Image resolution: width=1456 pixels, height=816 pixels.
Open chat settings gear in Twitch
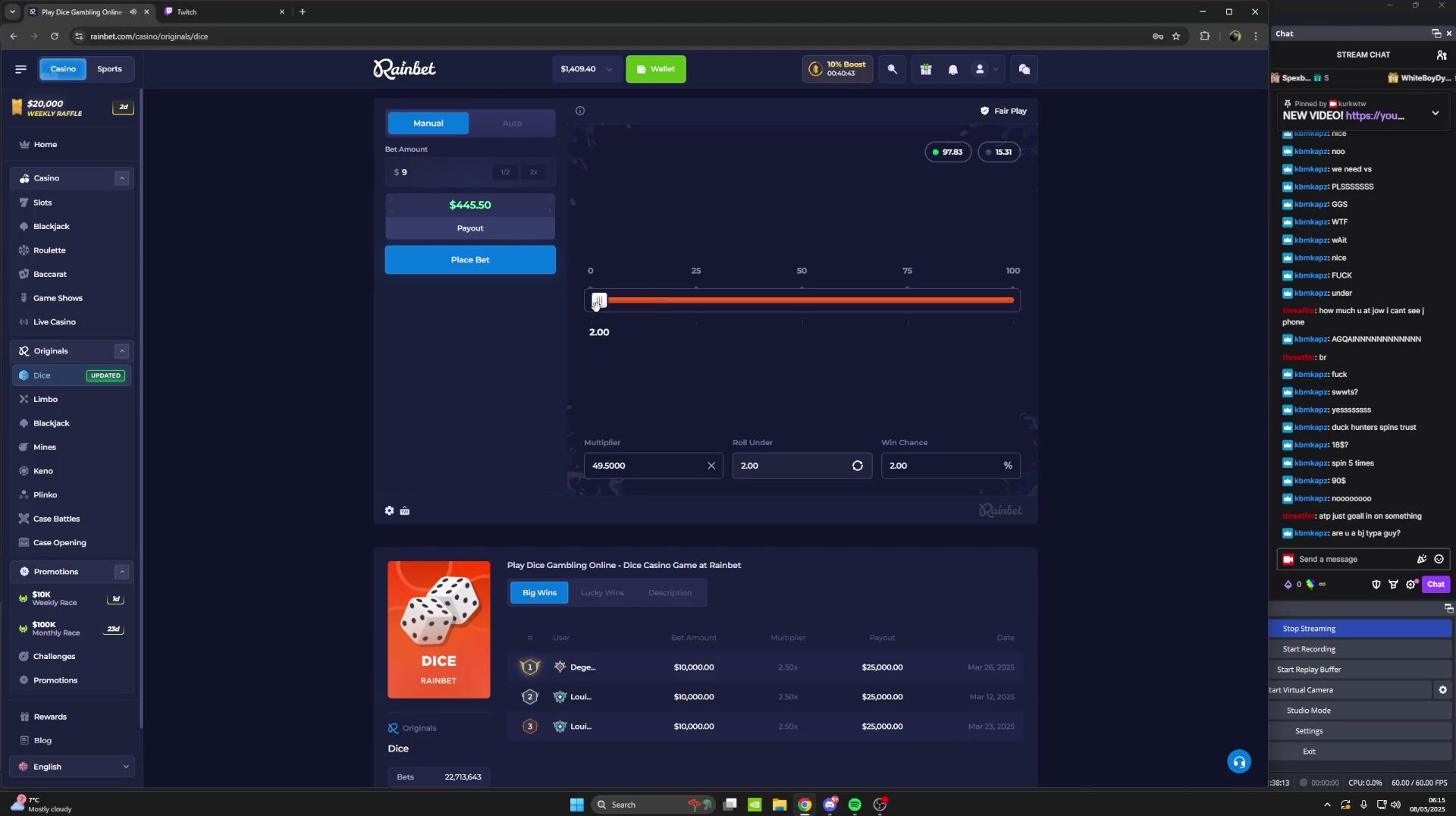pos(1410,584)
